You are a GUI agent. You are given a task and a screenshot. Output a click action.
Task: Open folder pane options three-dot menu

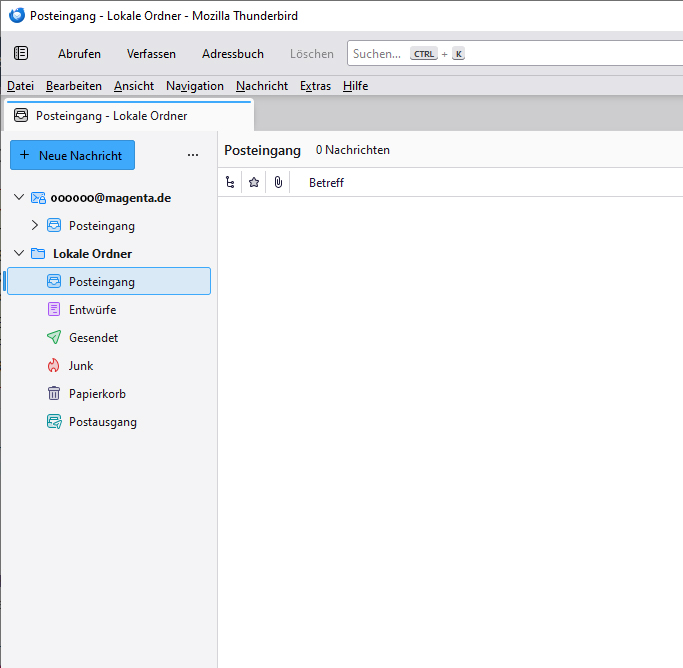[193, 156]
